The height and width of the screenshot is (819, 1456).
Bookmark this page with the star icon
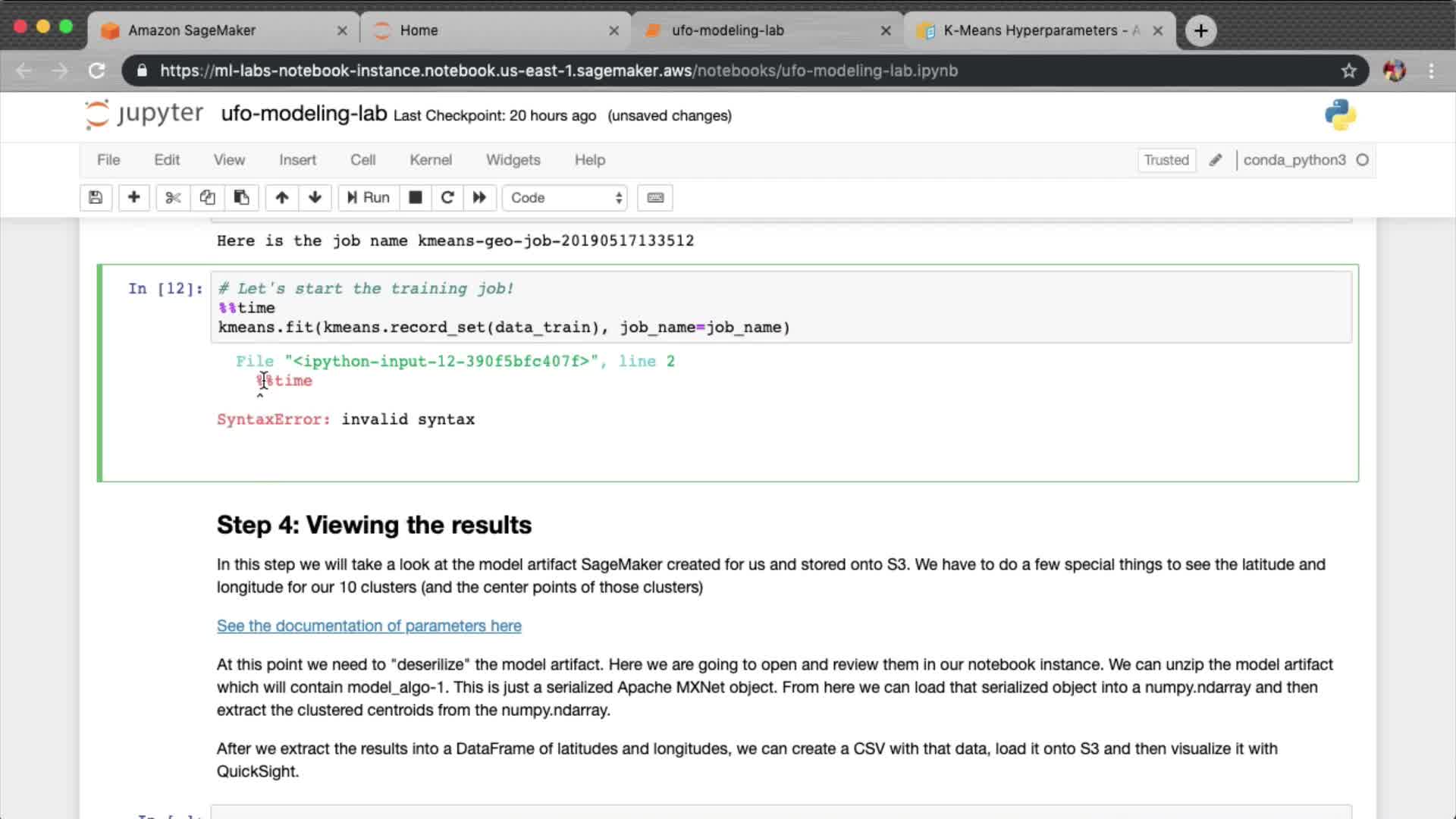tap(1348, 71)
